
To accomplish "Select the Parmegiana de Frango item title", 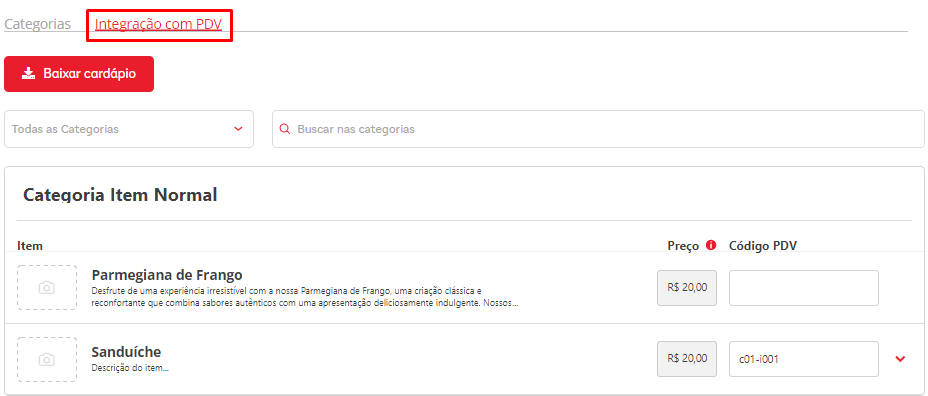I will (167, 275).
